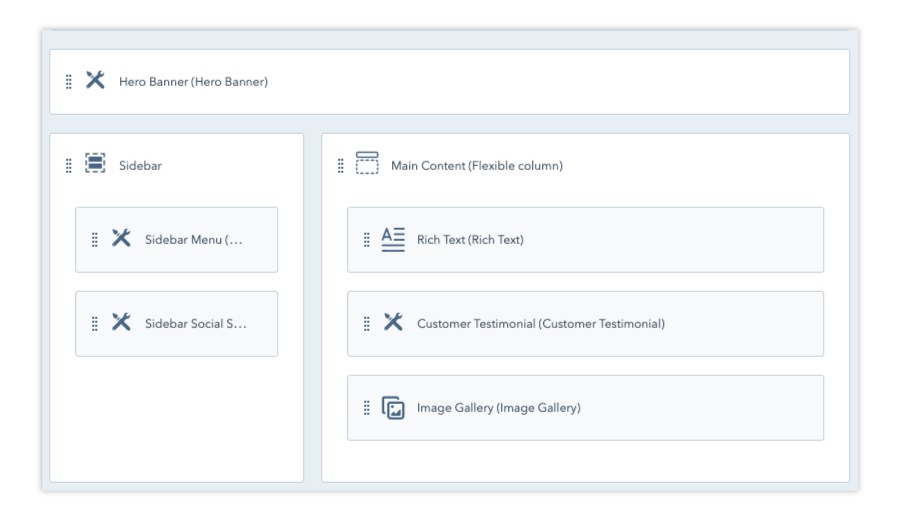Click the Image Gallery module drag handle
This screenshot has width=901, height=521.
[366, 408]
